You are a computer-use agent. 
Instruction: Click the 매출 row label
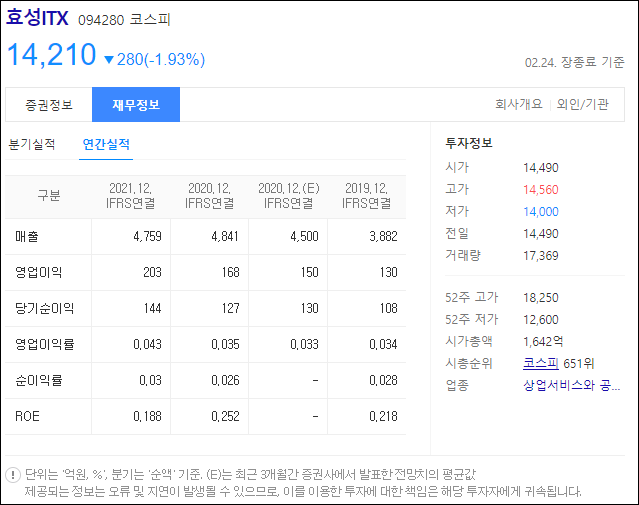click(27, 236)
